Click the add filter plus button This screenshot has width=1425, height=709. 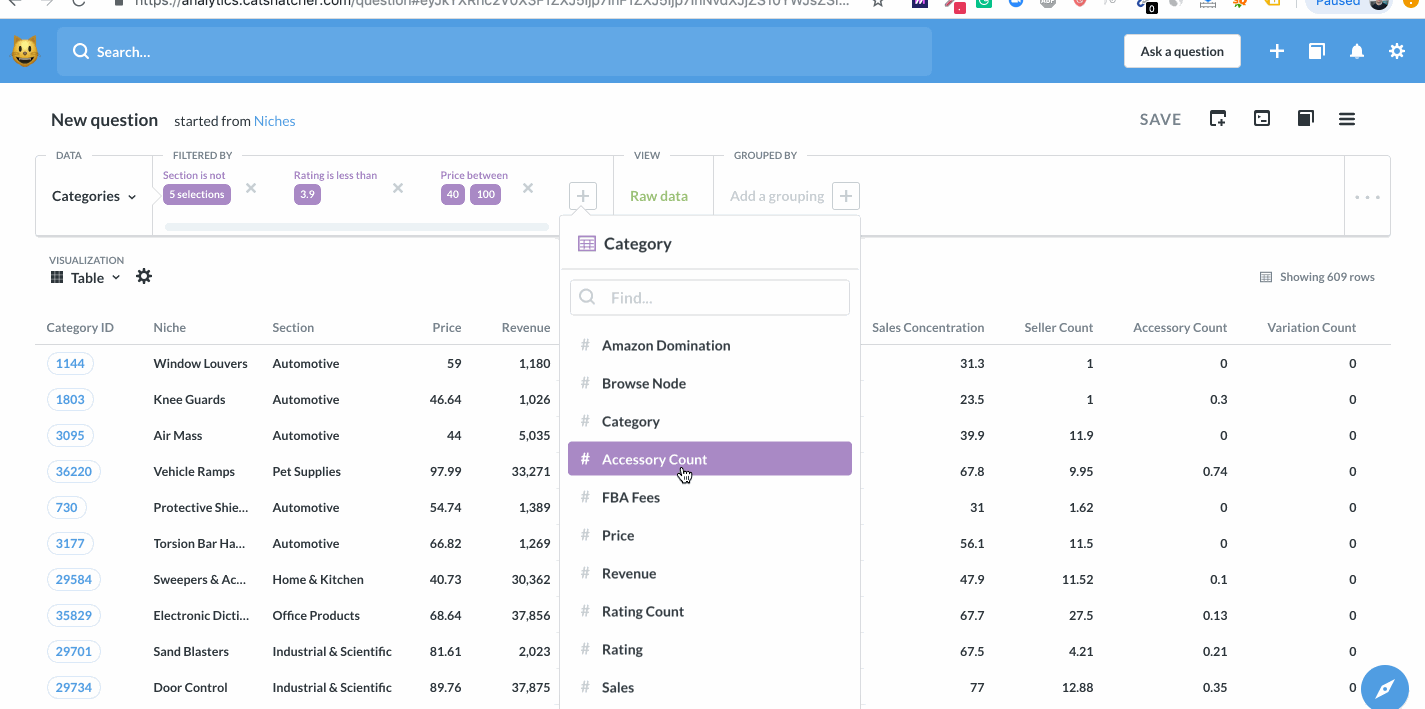tap(583, 196)
